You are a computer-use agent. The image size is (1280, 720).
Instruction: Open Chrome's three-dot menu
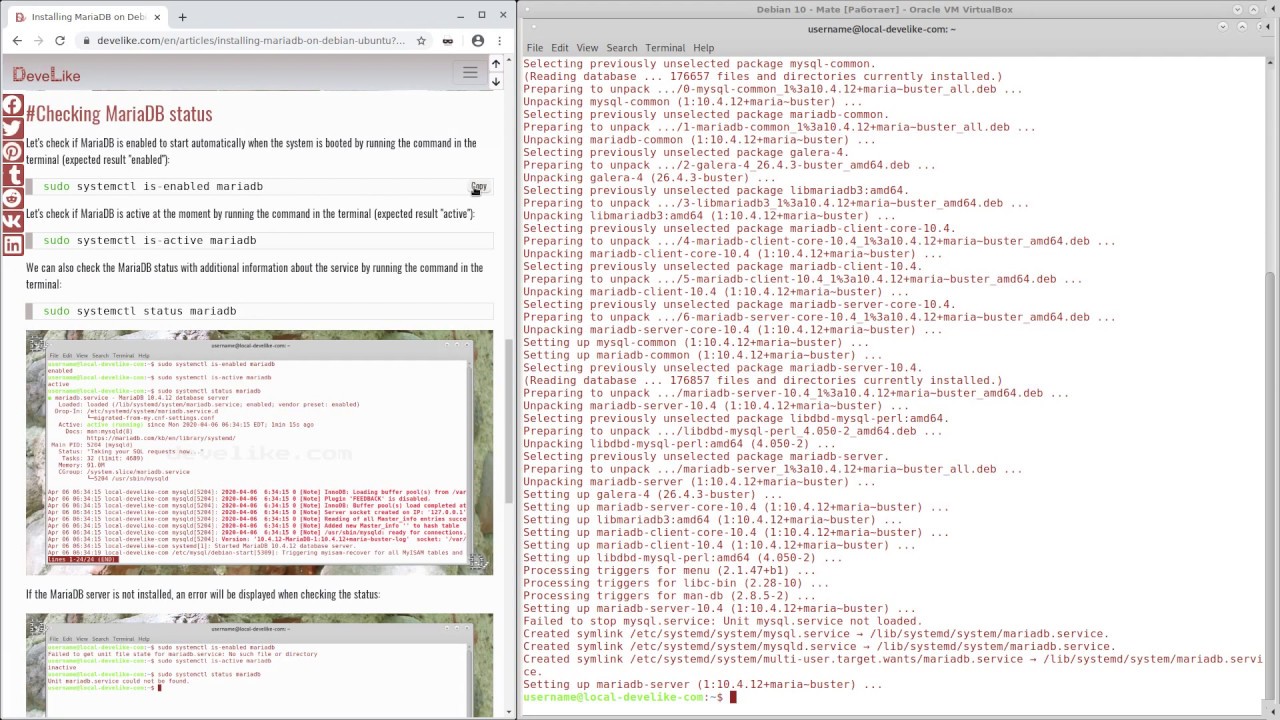[x=500, y=41]
